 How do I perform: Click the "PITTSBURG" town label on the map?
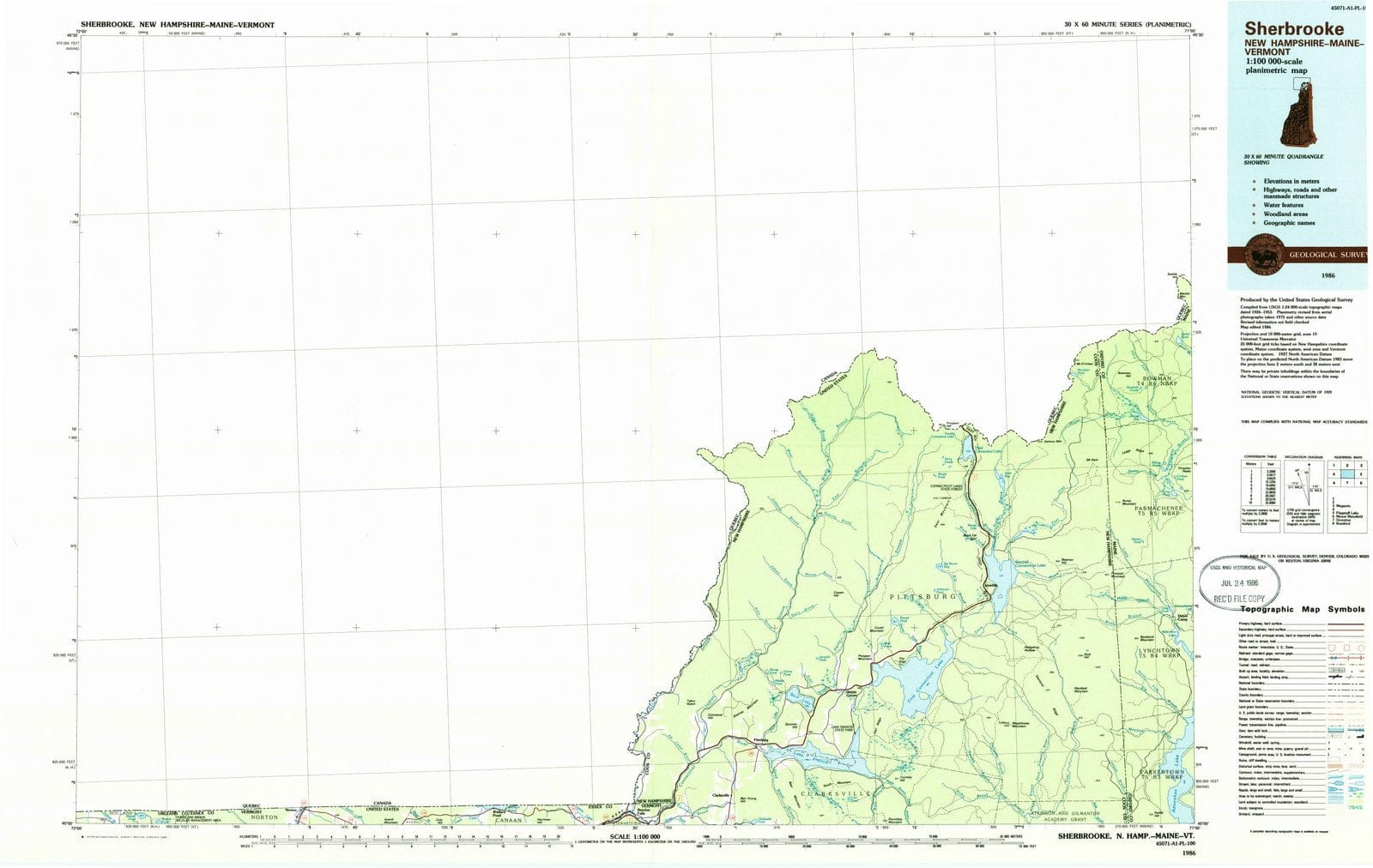tap(922, 595)
